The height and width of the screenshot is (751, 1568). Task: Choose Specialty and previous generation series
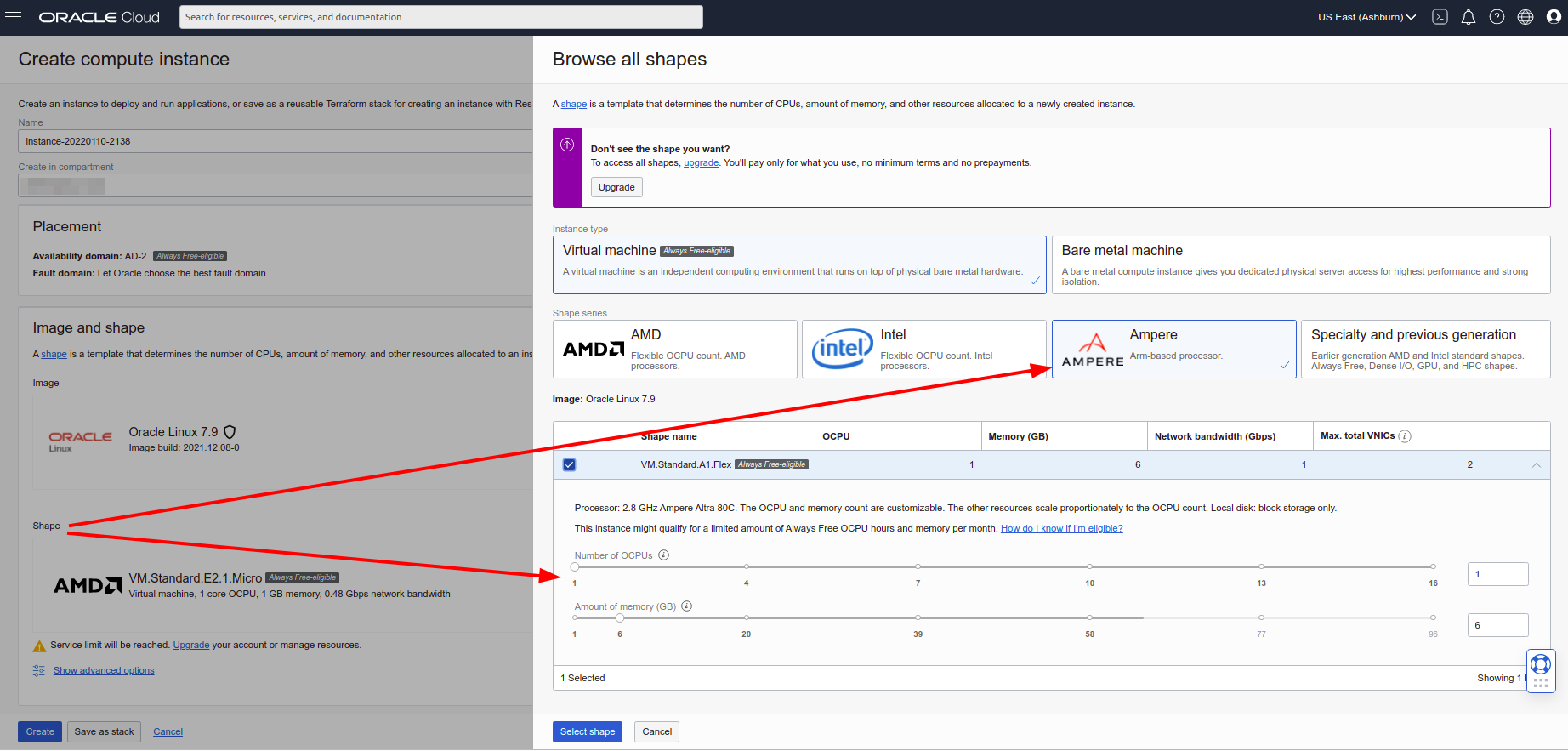pyautogui.click(x=1426, y=349)
